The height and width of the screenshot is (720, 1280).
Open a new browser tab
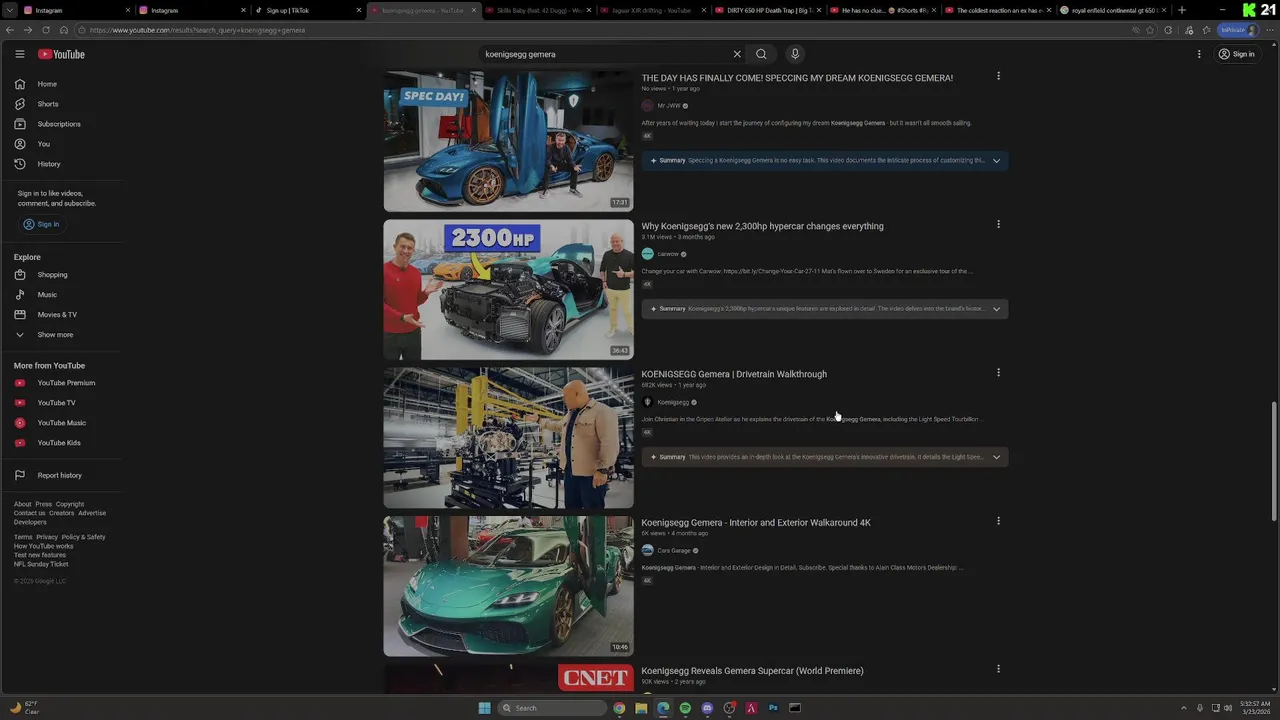[1182, 10]
